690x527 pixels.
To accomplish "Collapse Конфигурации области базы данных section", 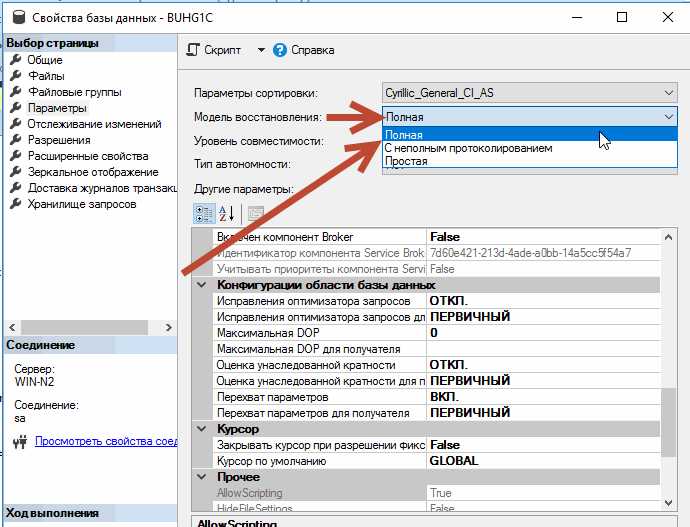I will coord(203,285).
